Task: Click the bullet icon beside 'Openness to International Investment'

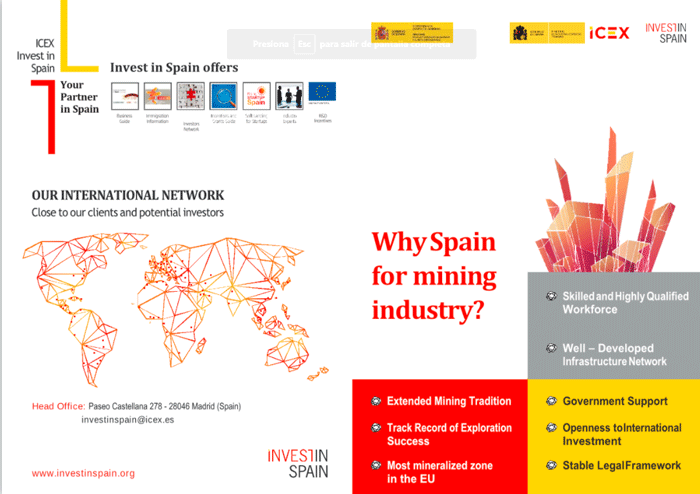Action: (x=552, y=428)
